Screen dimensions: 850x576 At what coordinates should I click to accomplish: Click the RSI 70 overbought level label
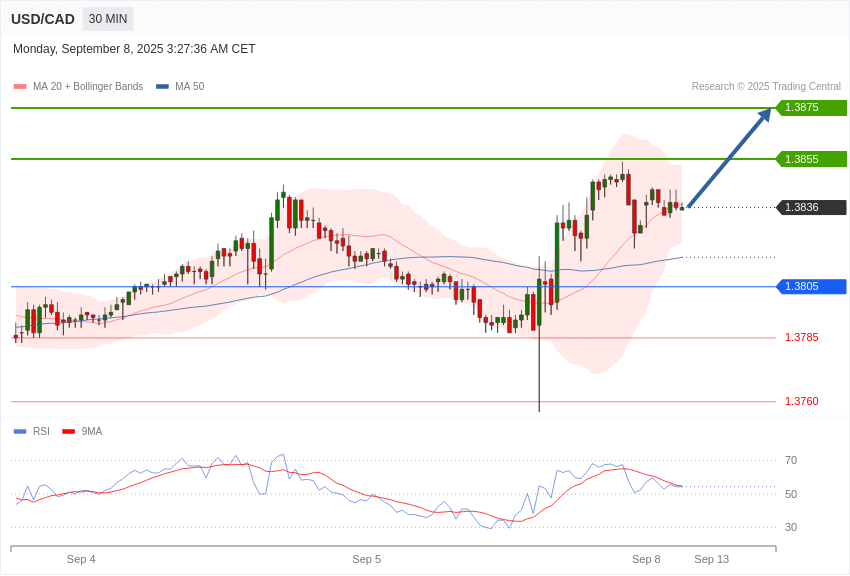791,461
